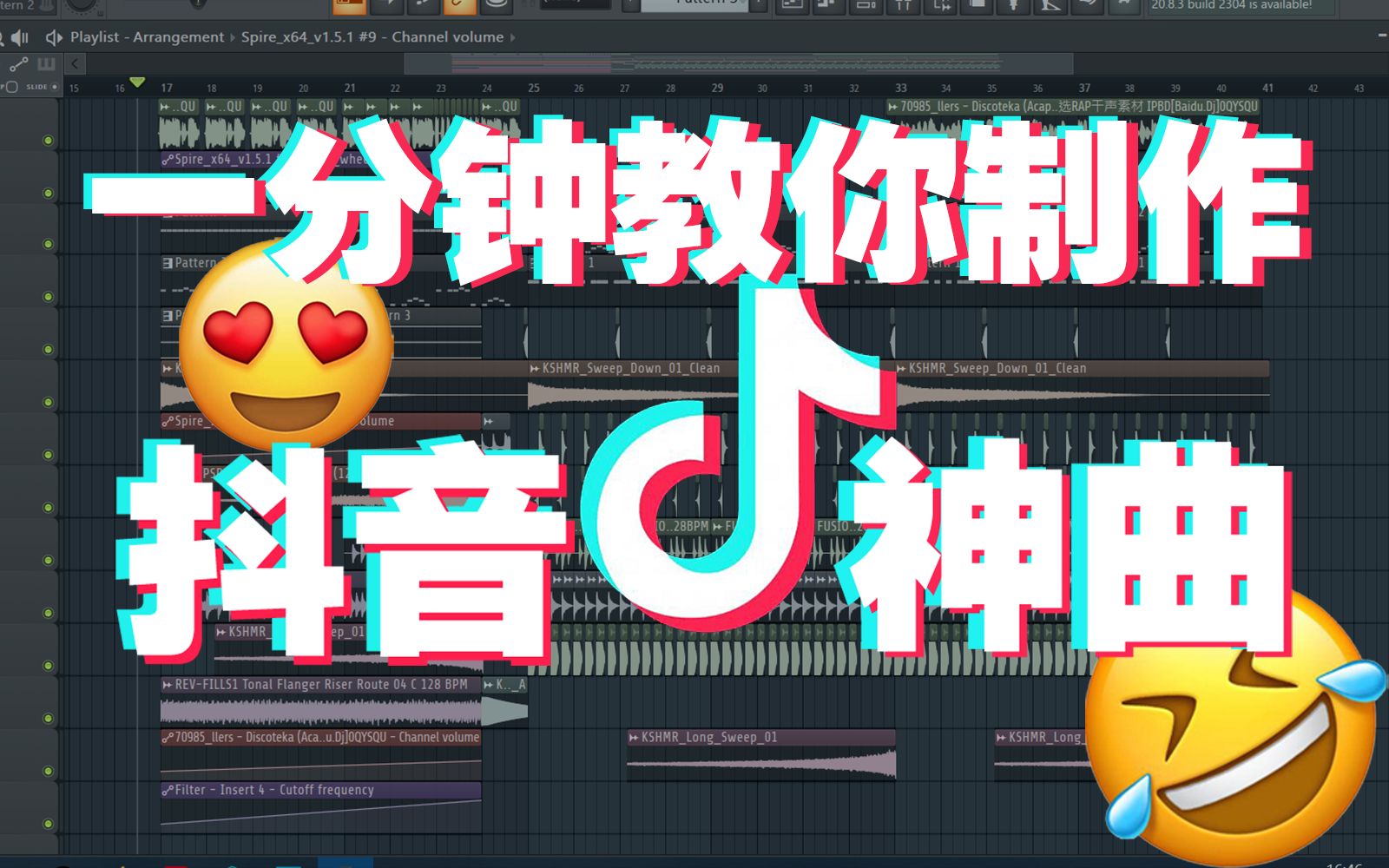
Task: Click Spire_x64_v1.5.1 #9 - Channel volume breadcrumb
Action: 372,37
